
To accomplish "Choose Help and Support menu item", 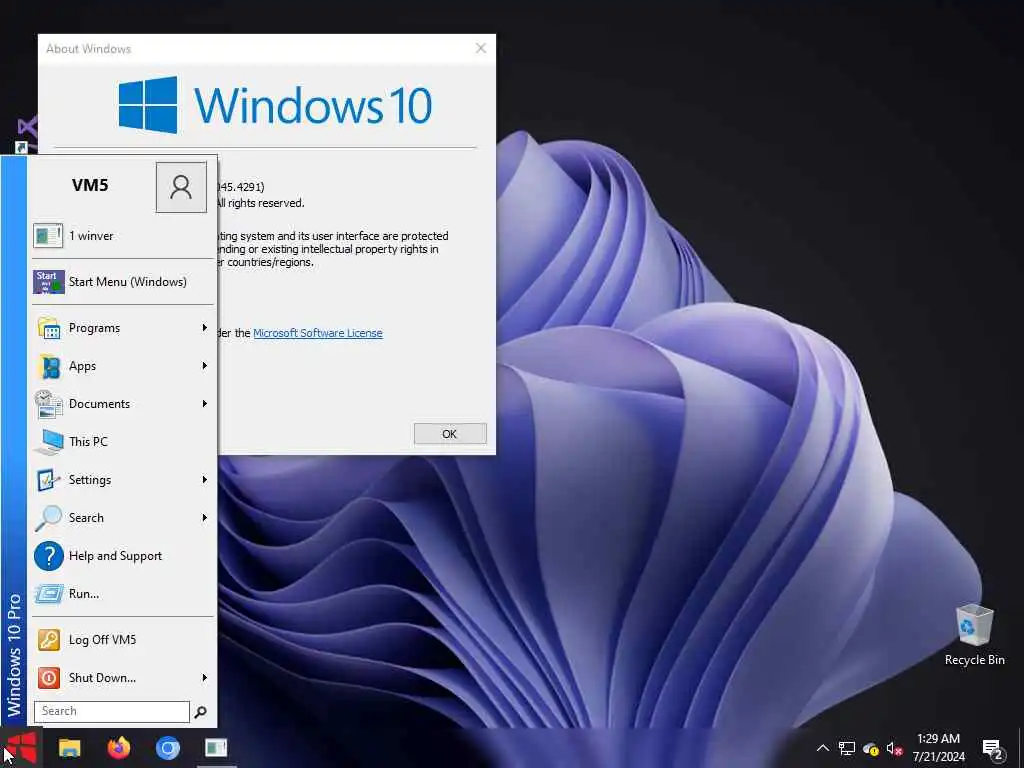I will [x=123, y=556].
